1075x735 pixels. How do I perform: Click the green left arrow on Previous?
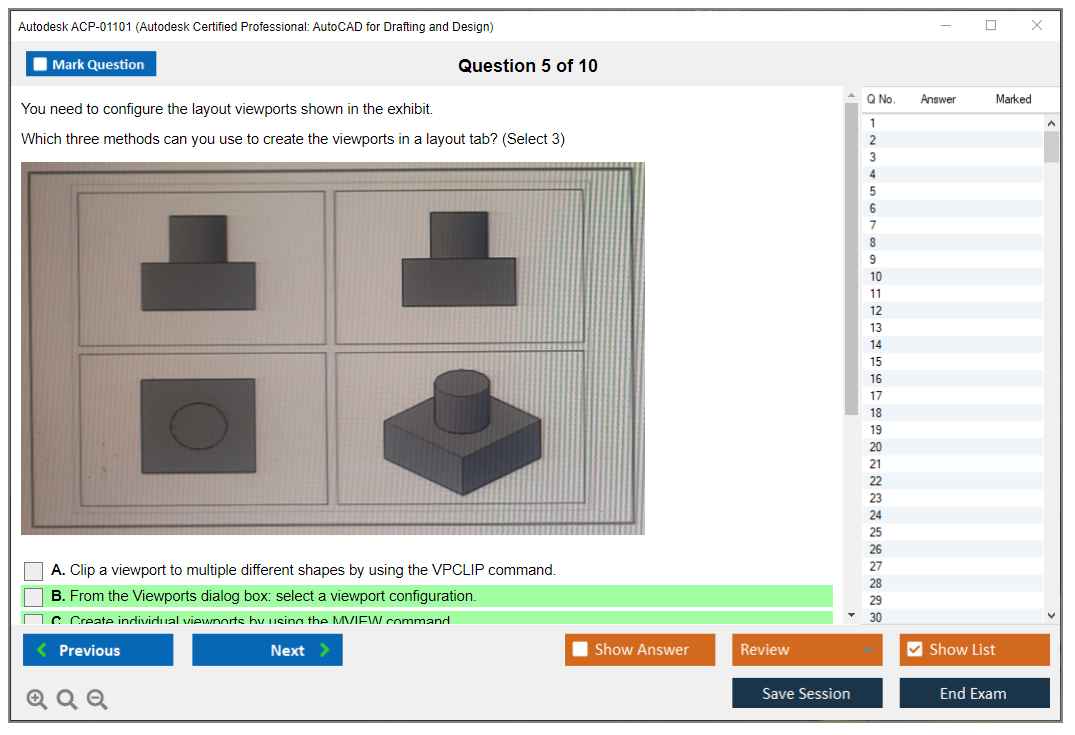pyautogui.click(x=42, y=650)
